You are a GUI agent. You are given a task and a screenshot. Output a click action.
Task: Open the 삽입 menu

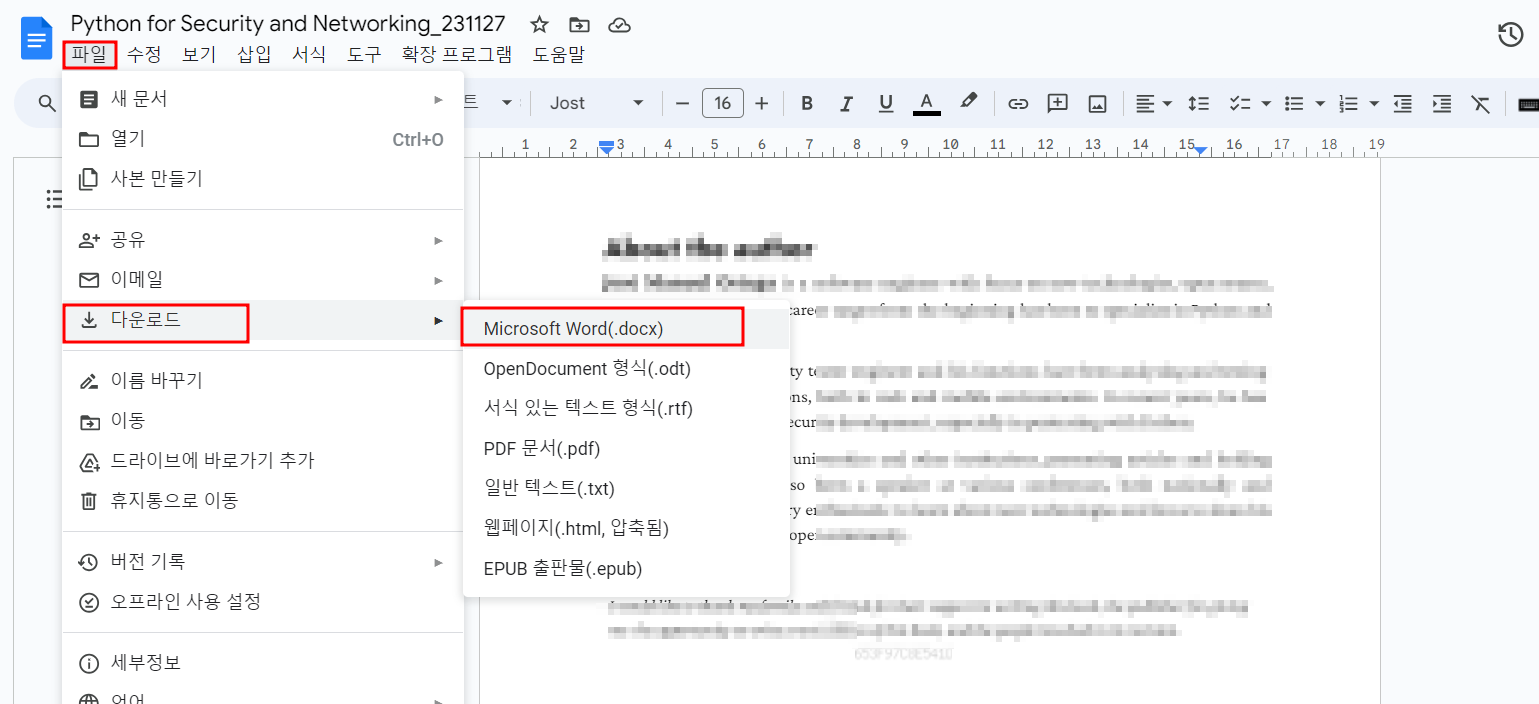254,55
